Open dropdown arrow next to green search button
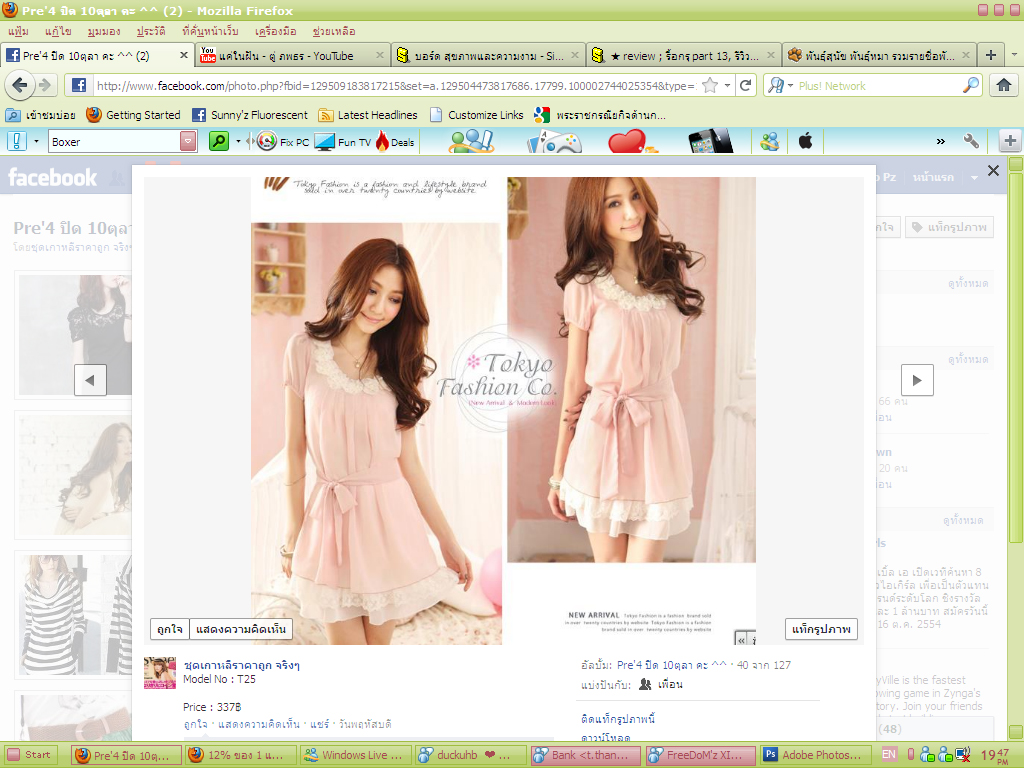Screen dimensions: 1024x768 click(x=238, y=141)
